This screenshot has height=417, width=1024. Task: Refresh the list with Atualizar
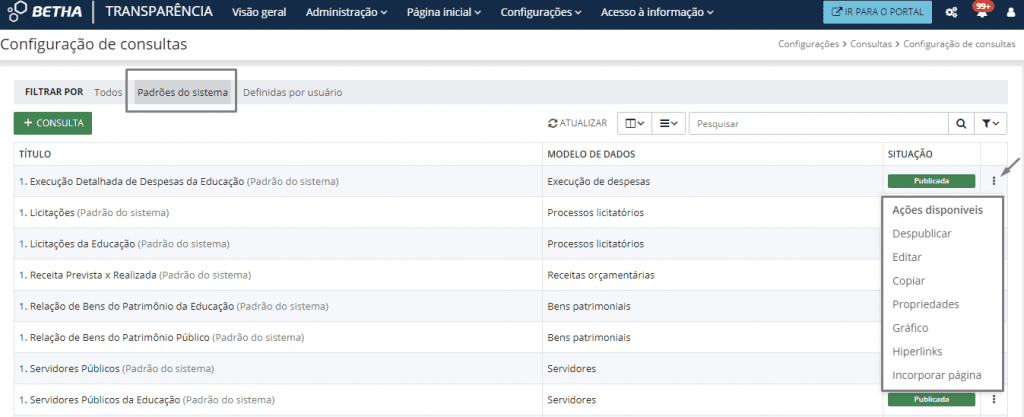[577, 123]
